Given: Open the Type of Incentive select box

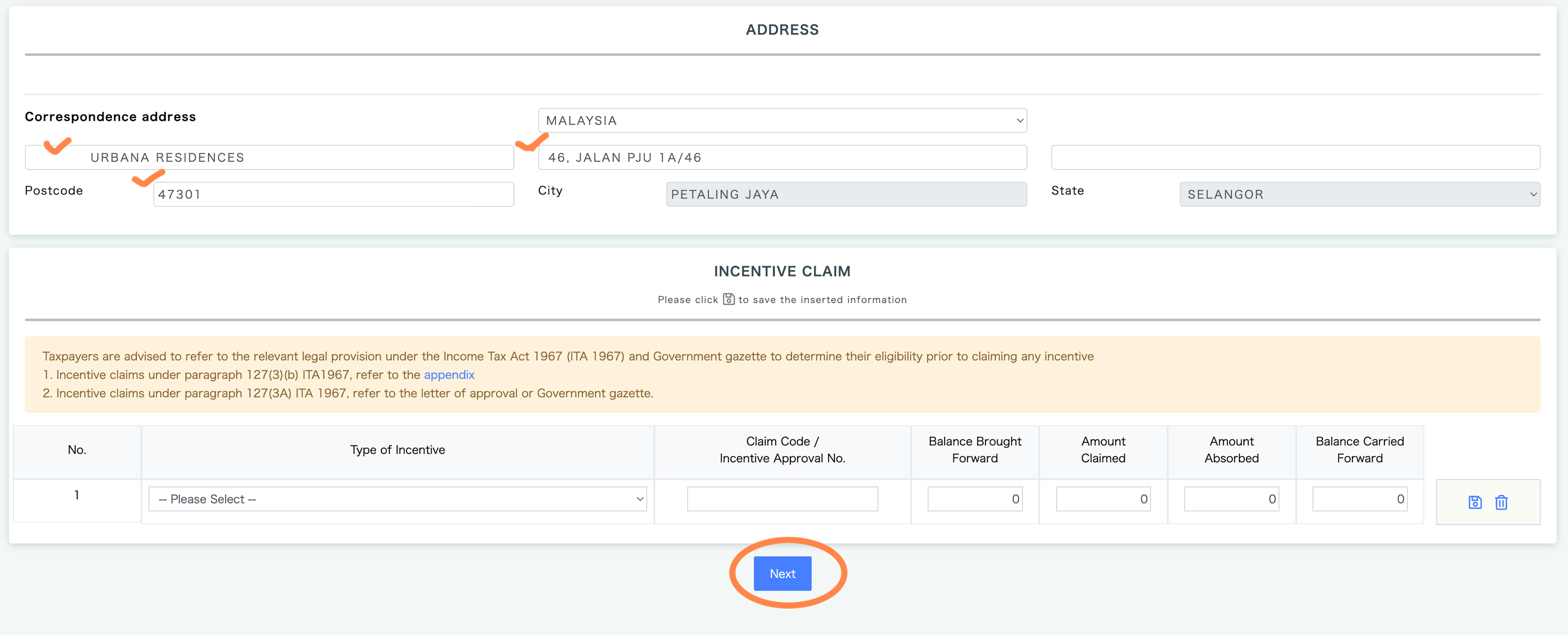Looking at the screenshot, I should click(397, 499).
